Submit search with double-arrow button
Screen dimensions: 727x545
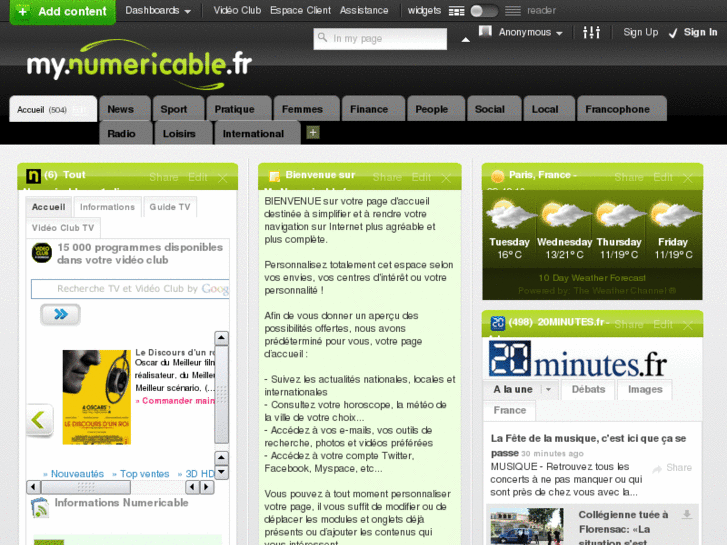pyautogui.click(x=60, y=314)
